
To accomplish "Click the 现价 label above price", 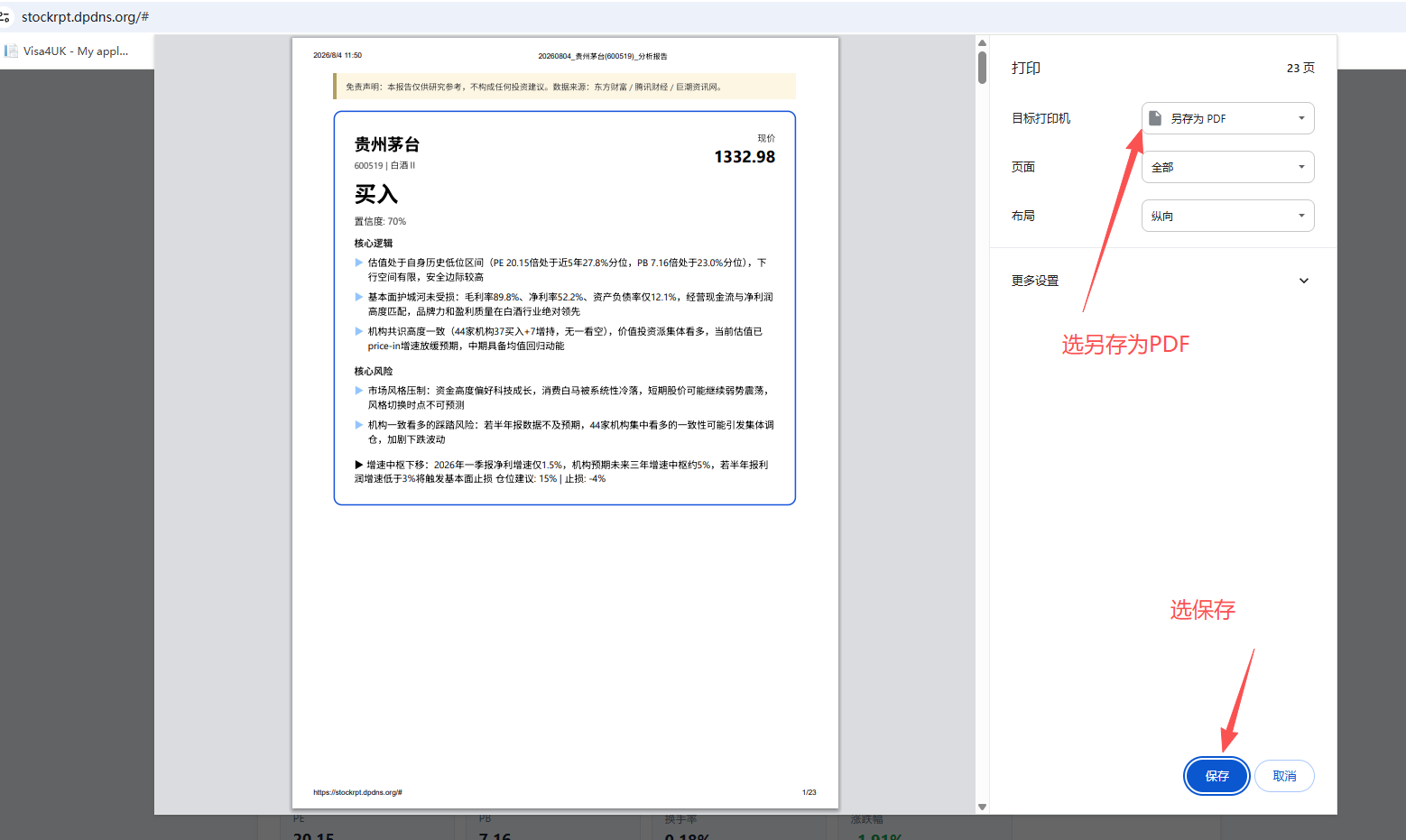I will point(766,138).
